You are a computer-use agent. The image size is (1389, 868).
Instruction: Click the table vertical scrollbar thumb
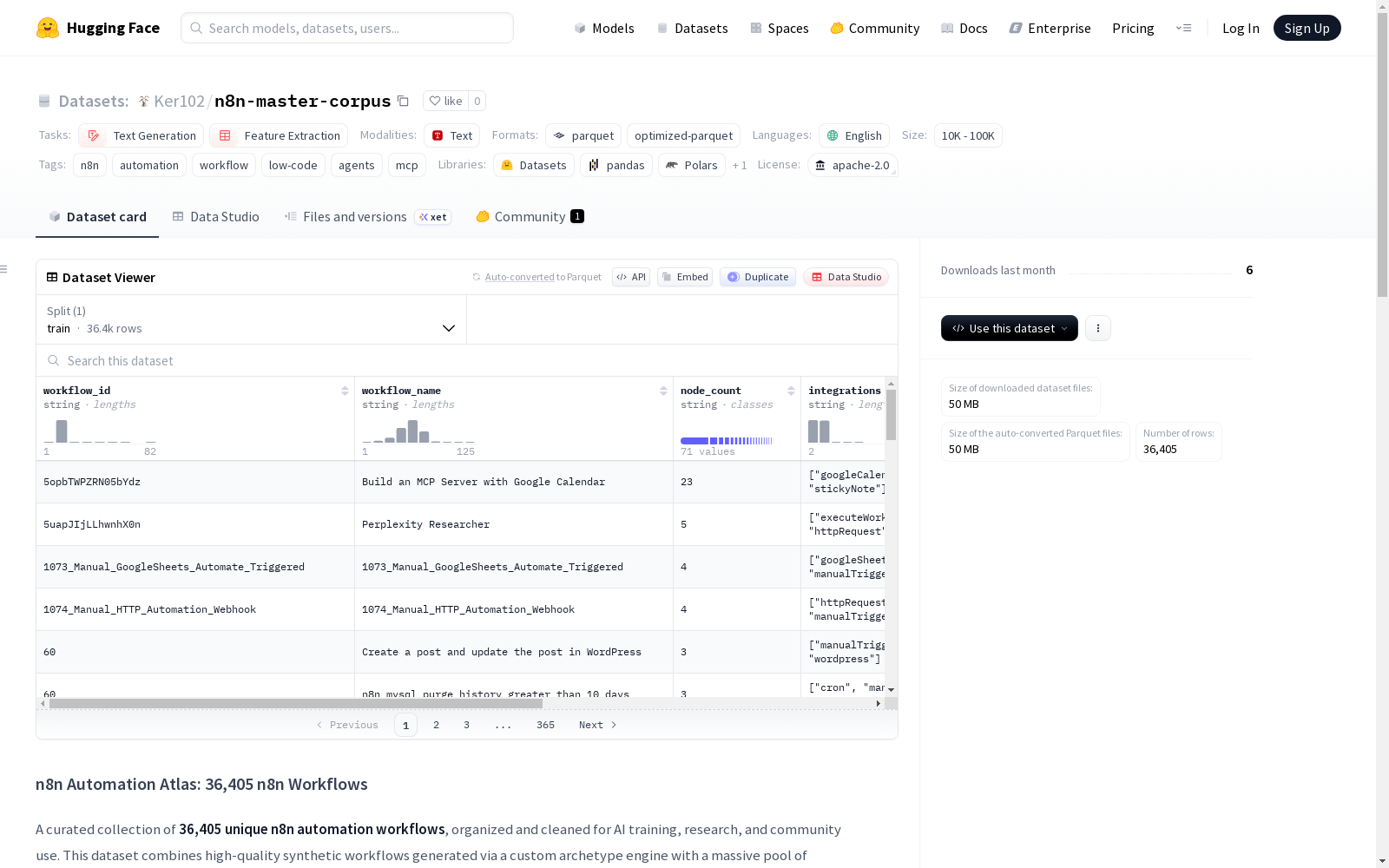(x=891, y=415)
